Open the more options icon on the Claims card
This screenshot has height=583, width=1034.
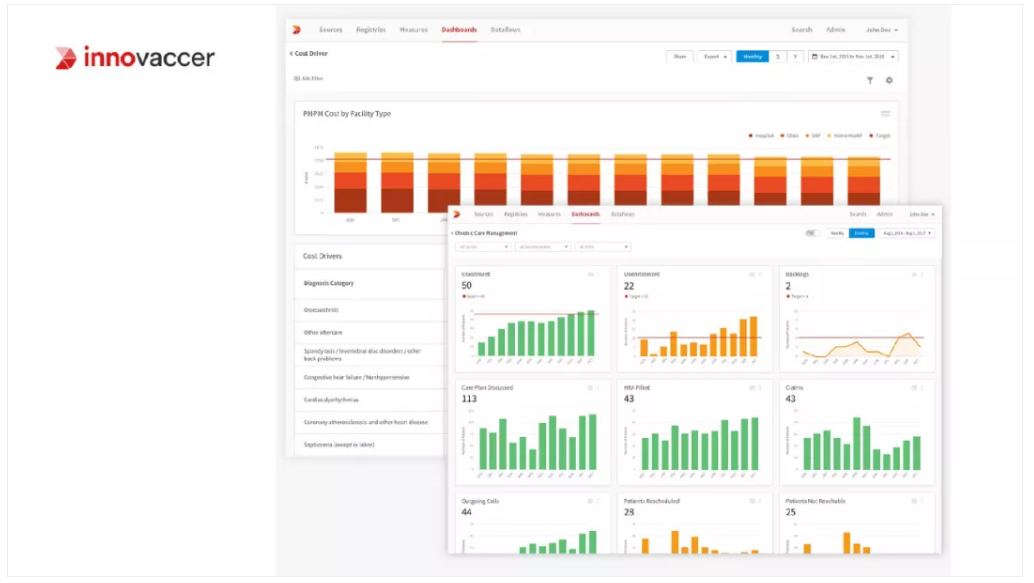click(x=922, y=388)
